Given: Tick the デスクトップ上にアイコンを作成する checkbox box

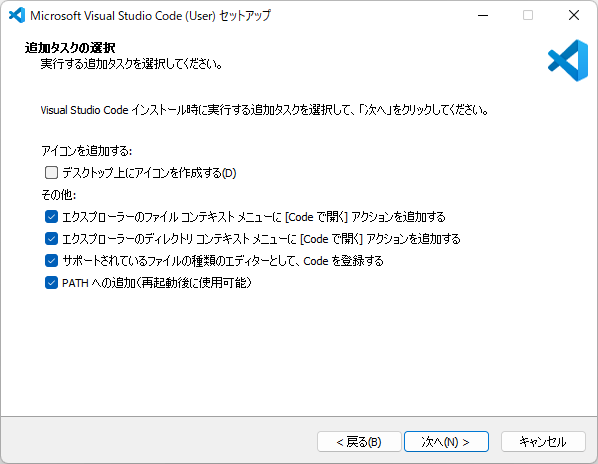Looking at the screenshot, I should click(51, 173).
